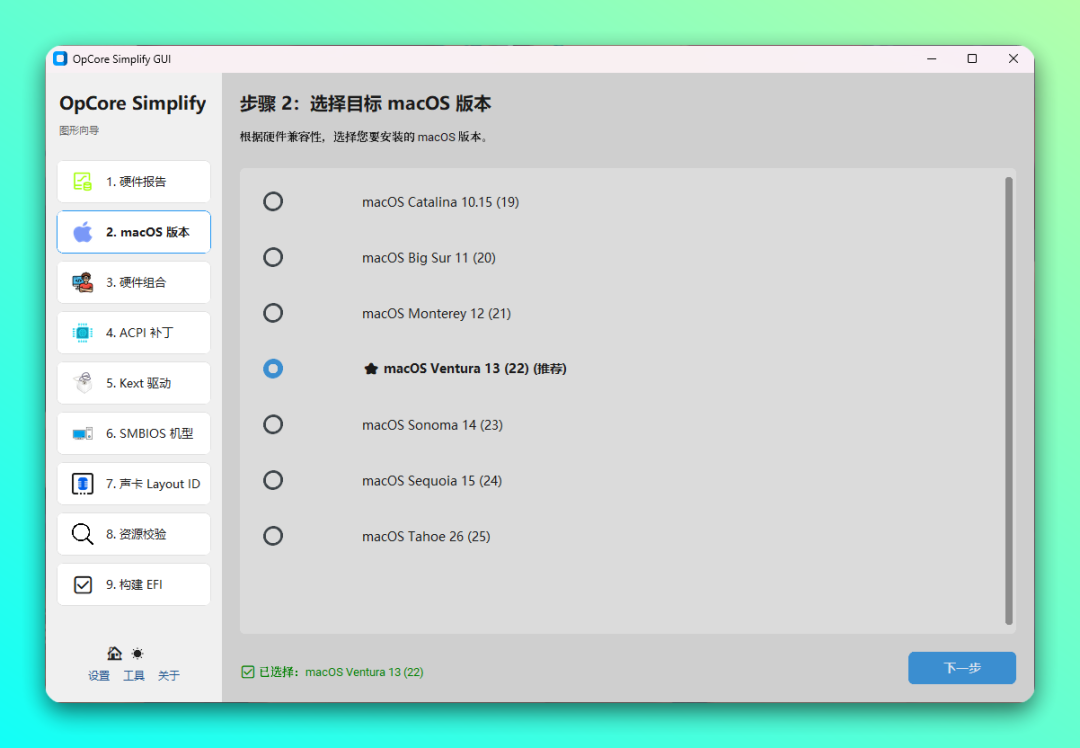
Task: Click the 下一步 next button
Action: tap(962, 668)
